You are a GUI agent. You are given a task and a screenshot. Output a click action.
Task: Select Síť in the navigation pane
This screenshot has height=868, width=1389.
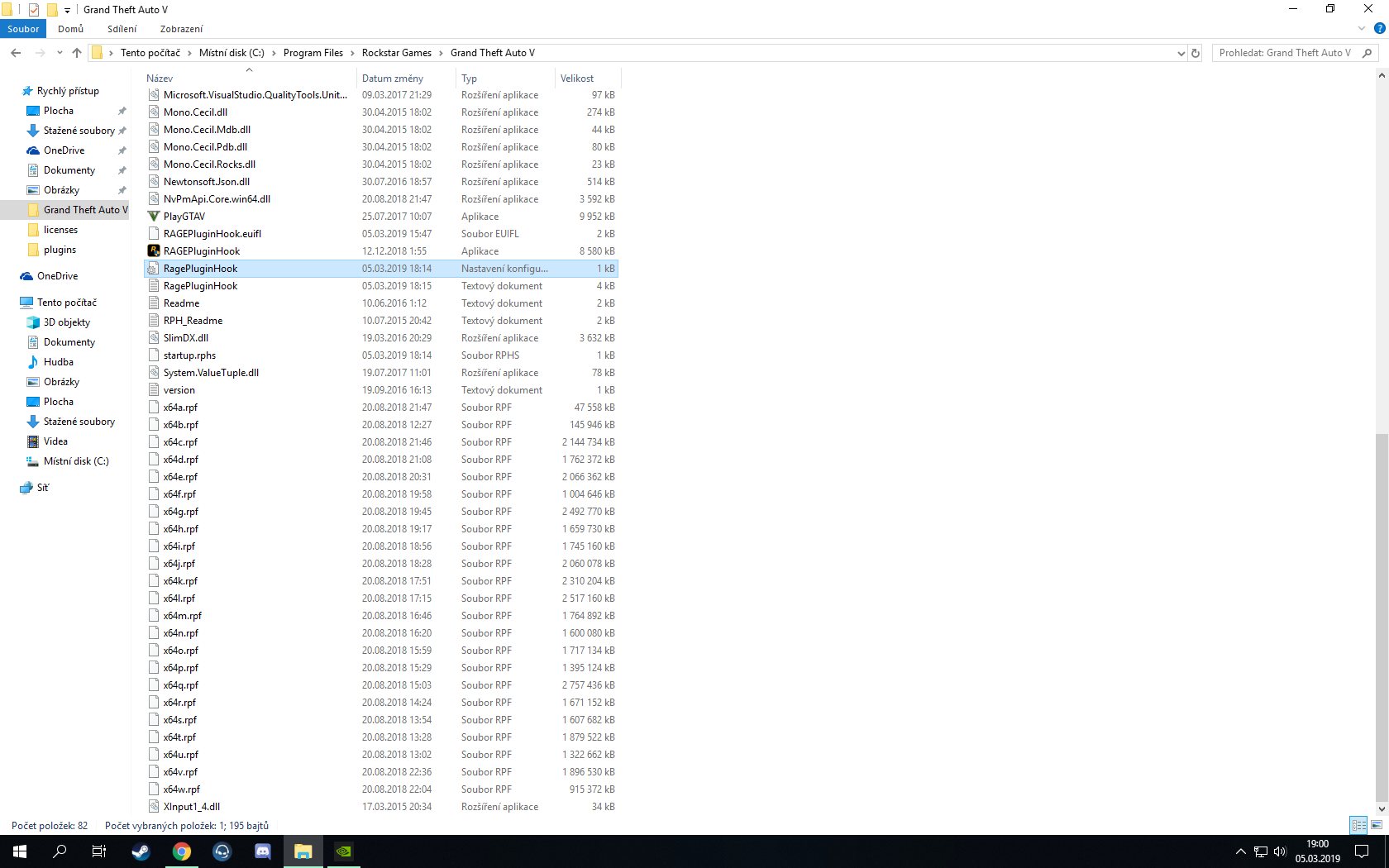tap(43, 488)
